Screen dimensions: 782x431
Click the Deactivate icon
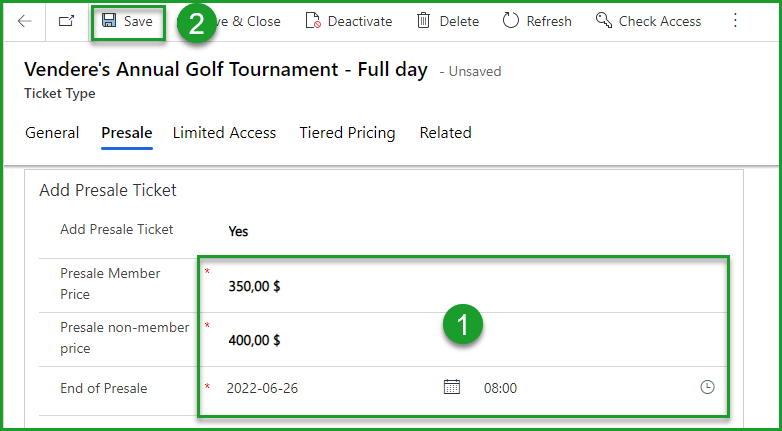(313, 21)
